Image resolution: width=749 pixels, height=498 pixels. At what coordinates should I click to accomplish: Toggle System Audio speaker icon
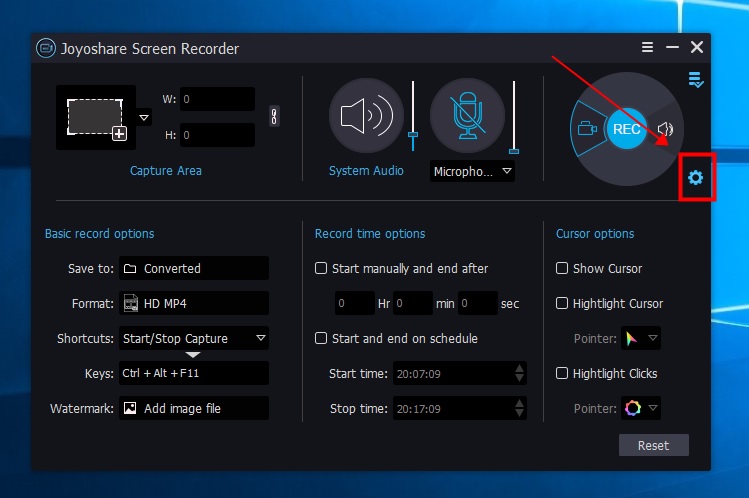(366, 116)
